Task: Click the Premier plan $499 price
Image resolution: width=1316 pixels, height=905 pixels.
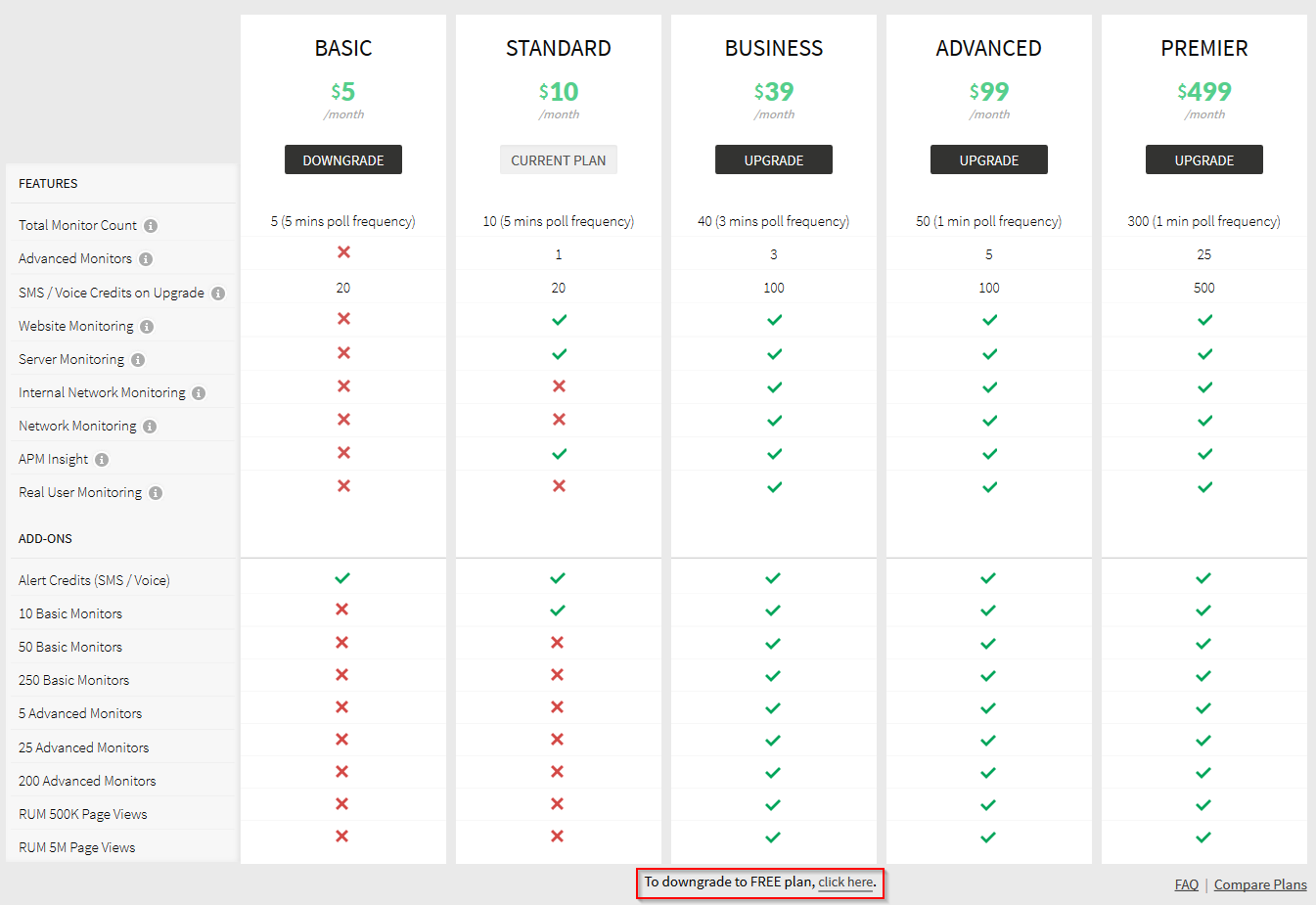Action: [x=1204, y=92]
